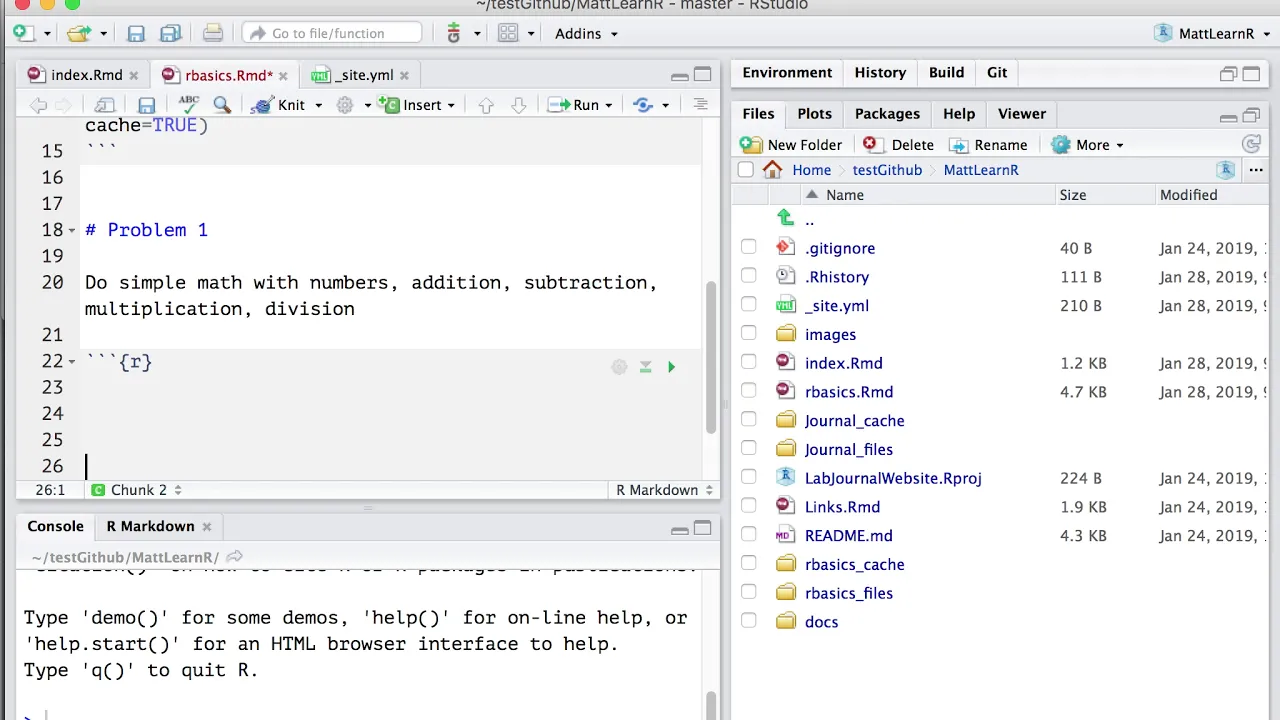Run spell check on document
The image size is (1280, 720).
pyautogui.click(x=188, y=104)
